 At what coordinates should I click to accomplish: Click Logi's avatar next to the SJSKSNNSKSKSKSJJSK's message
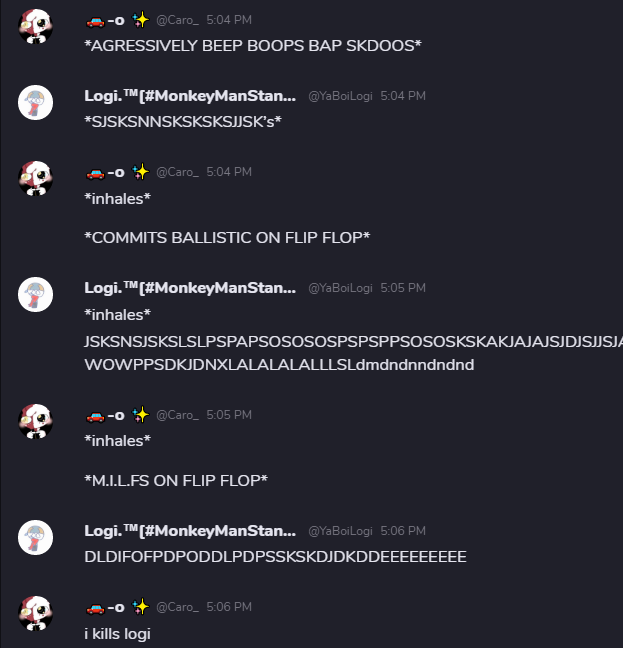click(x=36, y=102)
